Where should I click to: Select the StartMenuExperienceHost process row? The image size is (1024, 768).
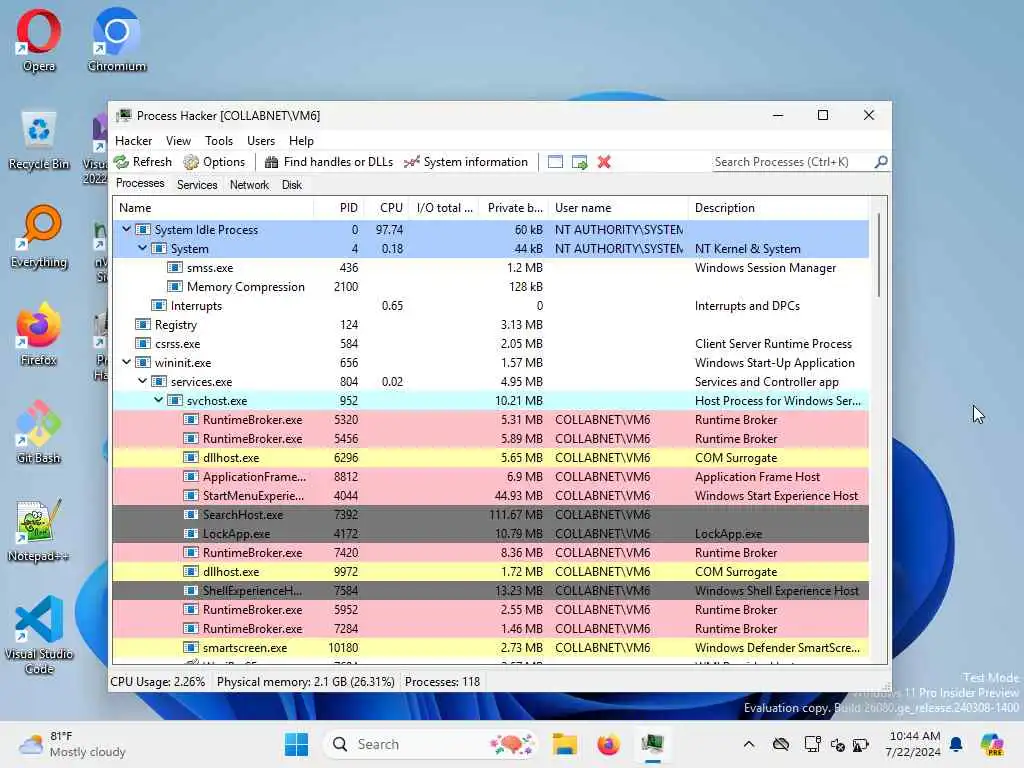(x=490, y=495)
